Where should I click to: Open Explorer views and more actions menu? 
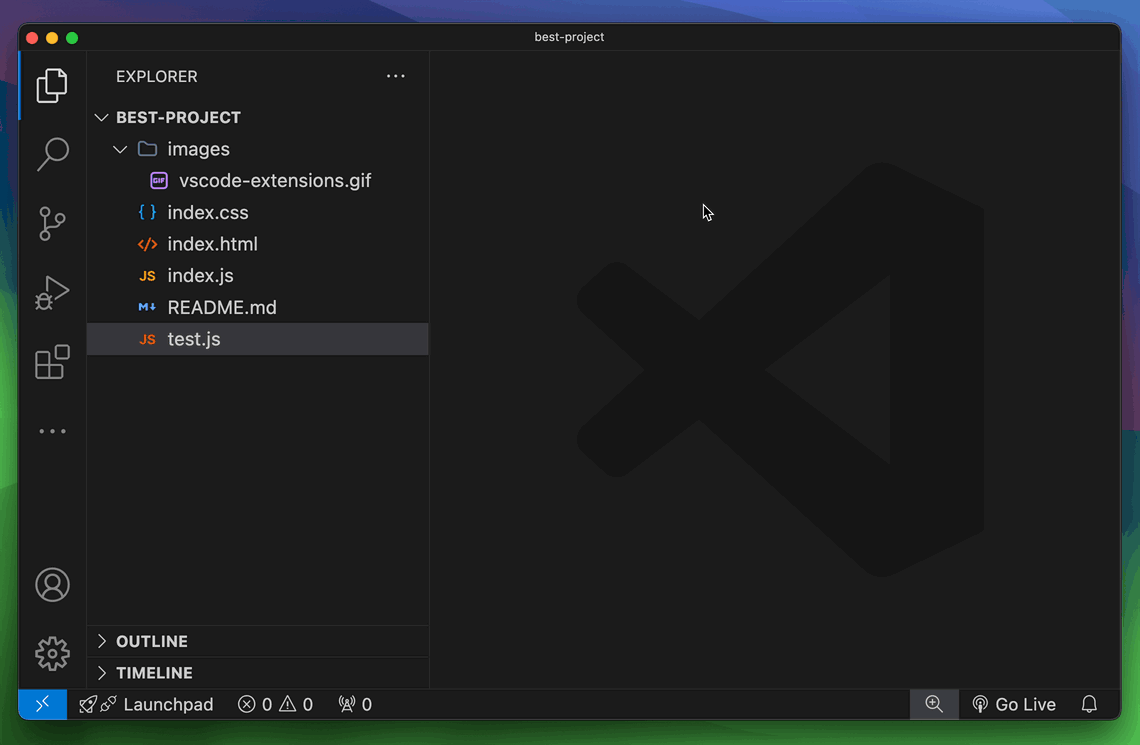point(396,76)
